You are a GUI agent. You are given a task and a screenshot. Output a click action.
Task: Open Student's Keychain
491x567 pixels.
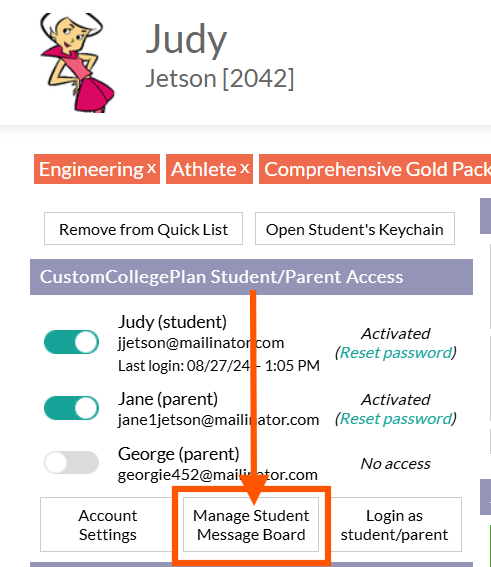(355, 229)
